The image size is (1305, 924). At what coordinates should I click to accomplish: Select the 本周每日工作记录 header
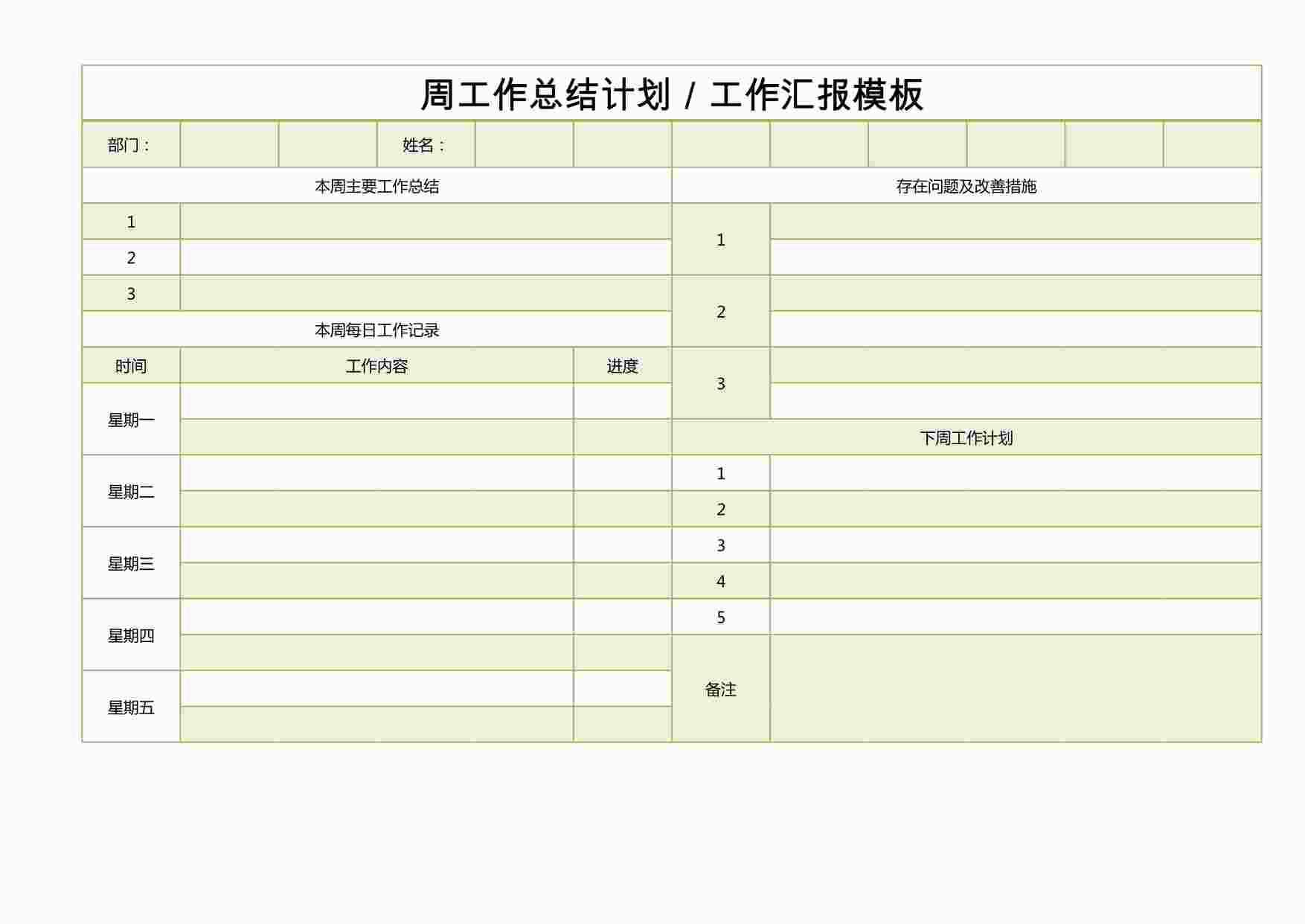376,330
